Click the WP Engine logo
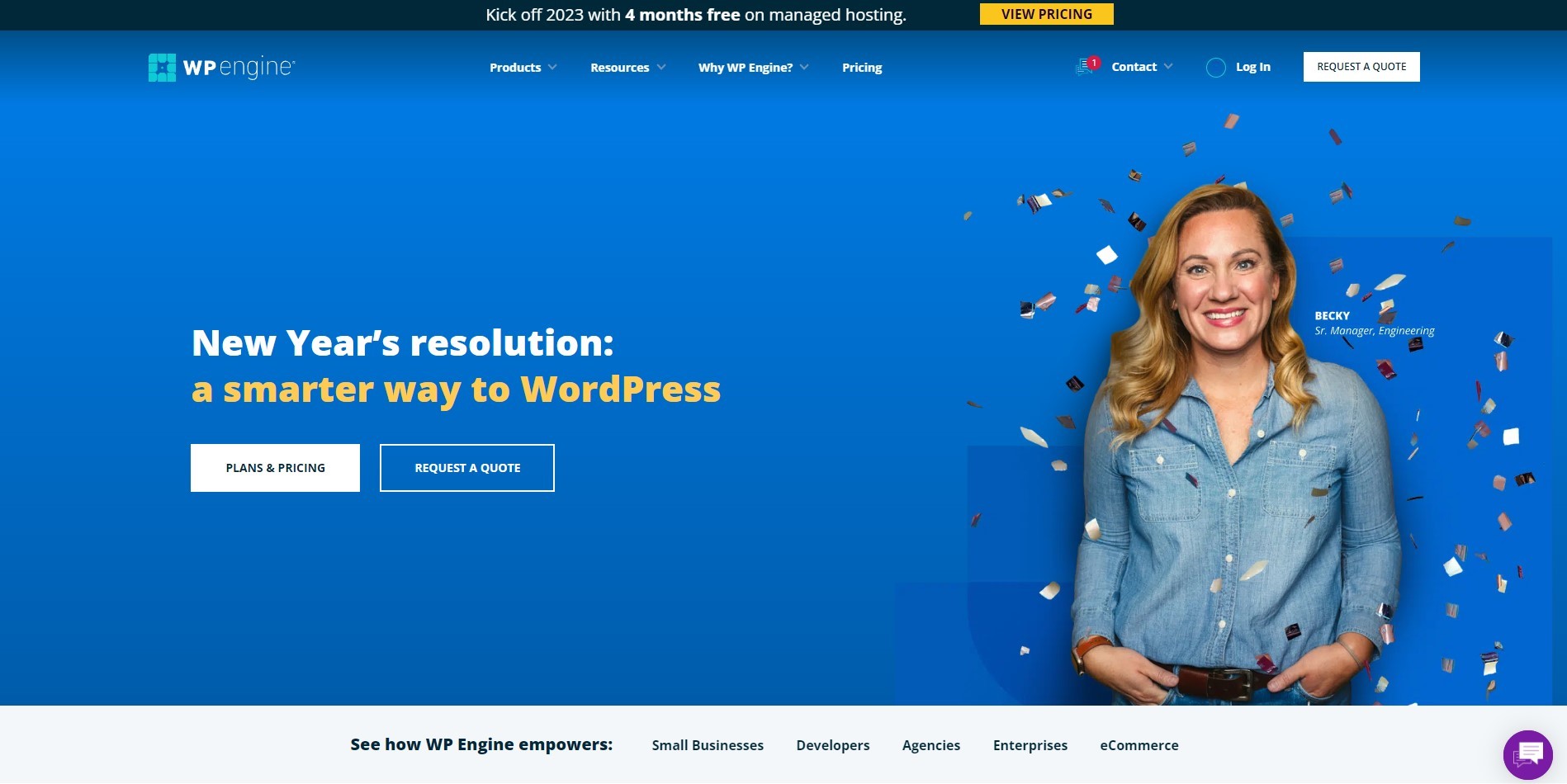1567x784 pixels. pos(221,67)
